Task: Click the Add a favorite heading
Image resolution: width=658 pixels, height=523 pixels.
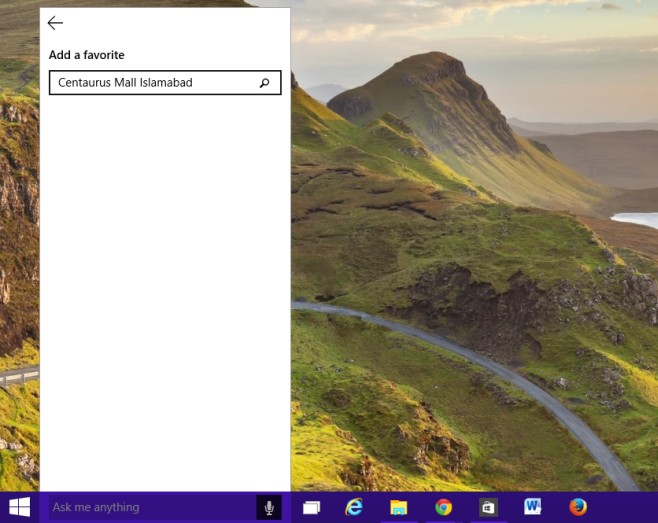Action: click(x=86, y=55)
